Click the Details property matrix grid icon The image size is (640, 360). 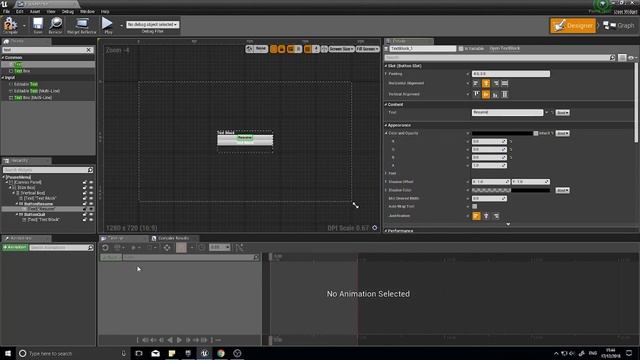pyautogui.click(x=622, y=58)
